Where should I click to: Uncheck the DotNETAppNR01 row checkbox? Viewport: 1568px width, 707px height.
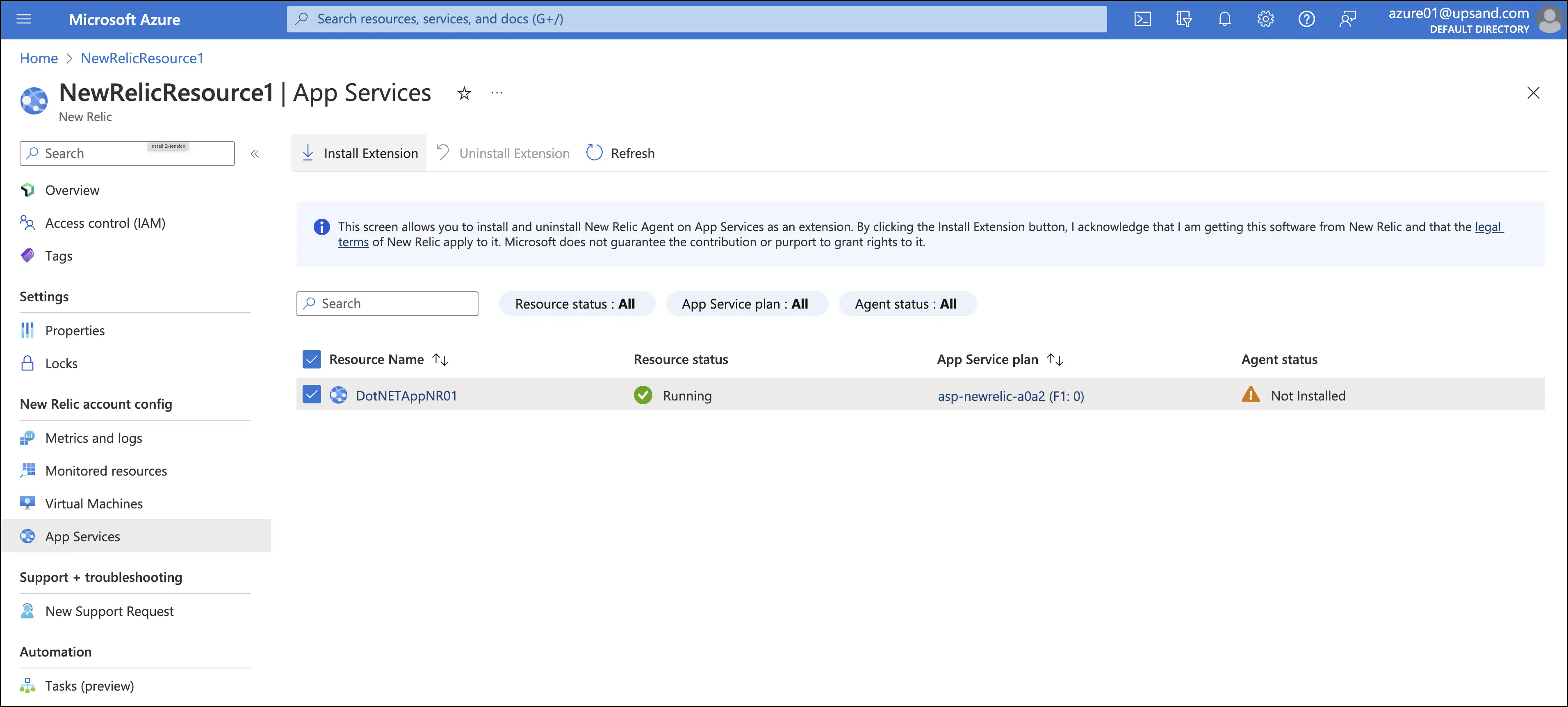click(x=312, y=394)
